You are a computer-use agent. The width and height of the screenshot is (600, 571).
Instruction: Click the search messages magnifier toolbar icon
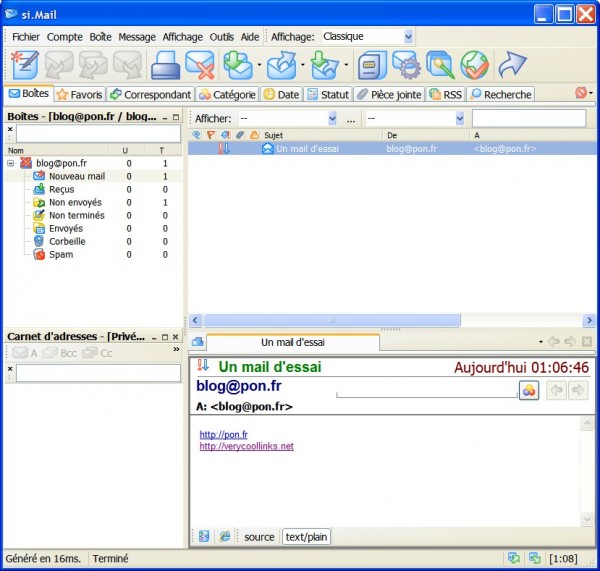pyautogui.click(x=441, y=65)
